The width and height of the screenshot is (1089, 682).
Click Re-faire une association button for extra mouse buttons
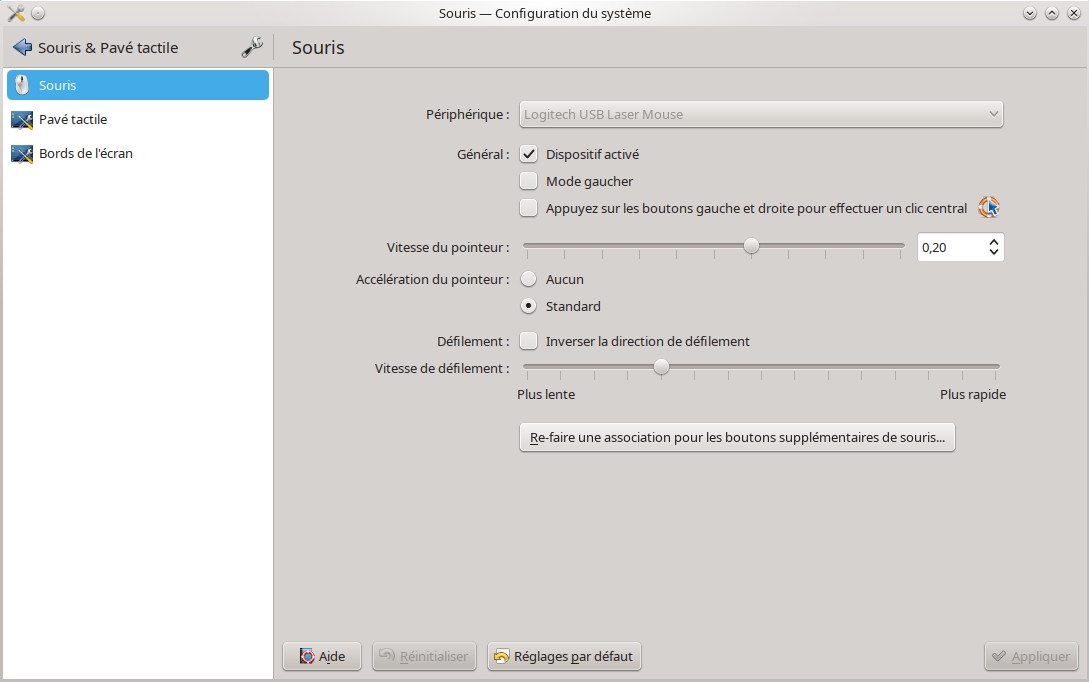coord(737,437)
